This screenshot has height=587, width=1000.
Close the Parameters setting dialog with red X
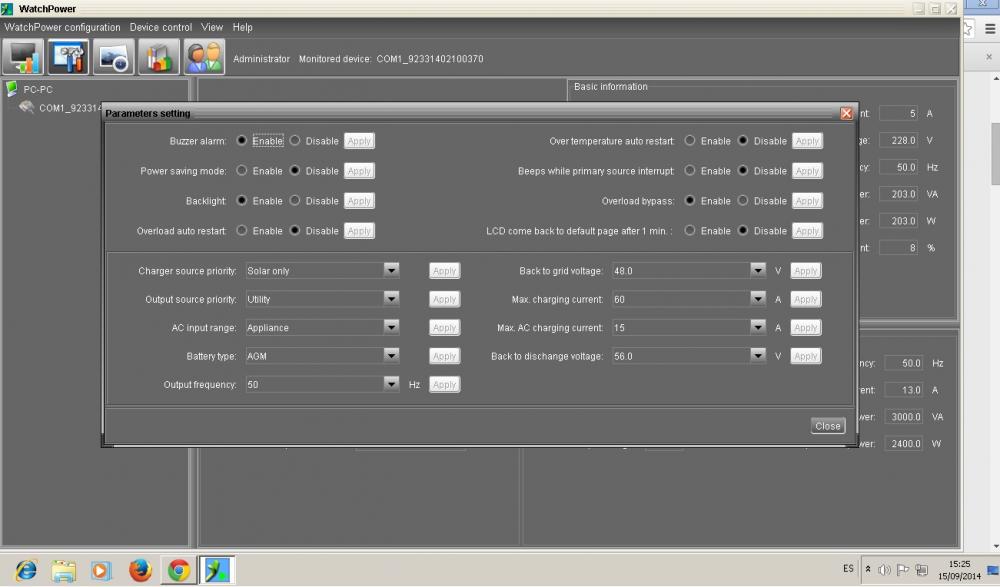tap(846, 113)
